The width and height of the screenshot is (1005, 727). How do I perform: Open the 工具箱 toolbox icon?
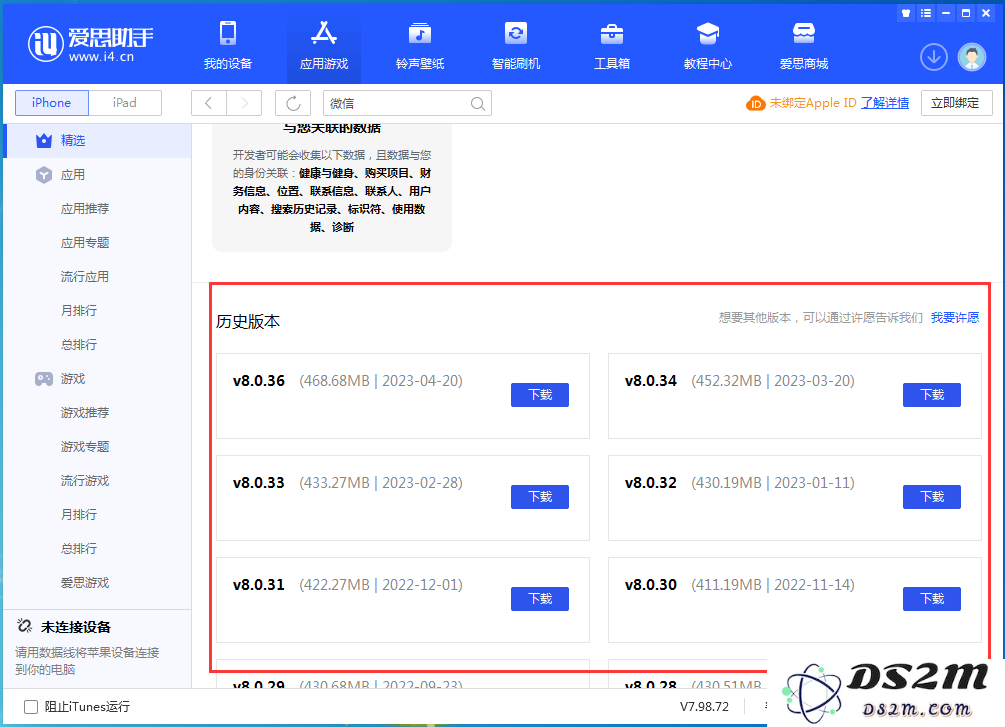point(612,33)
